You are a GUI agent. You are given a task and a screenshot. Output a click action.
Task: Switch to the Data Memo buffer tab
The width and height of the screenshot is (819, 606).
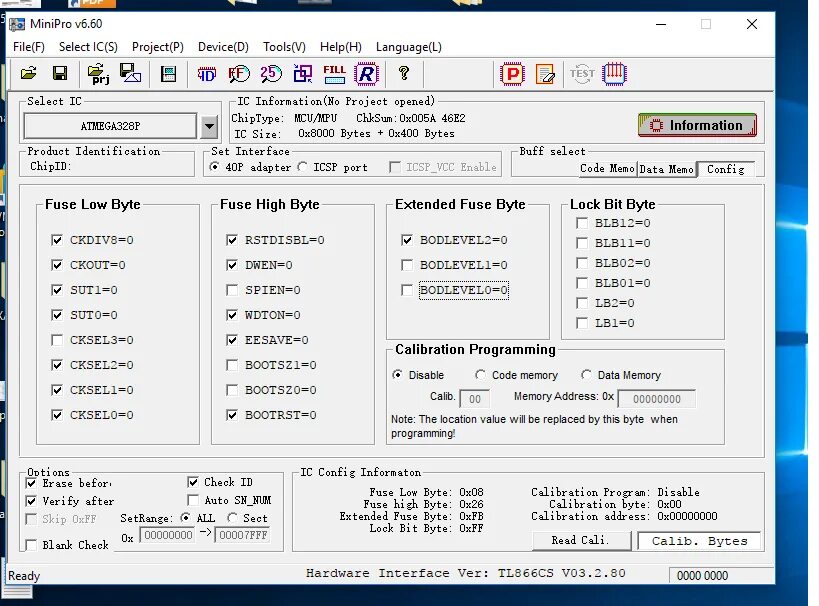pyautogui.click(x=666, y=169)
